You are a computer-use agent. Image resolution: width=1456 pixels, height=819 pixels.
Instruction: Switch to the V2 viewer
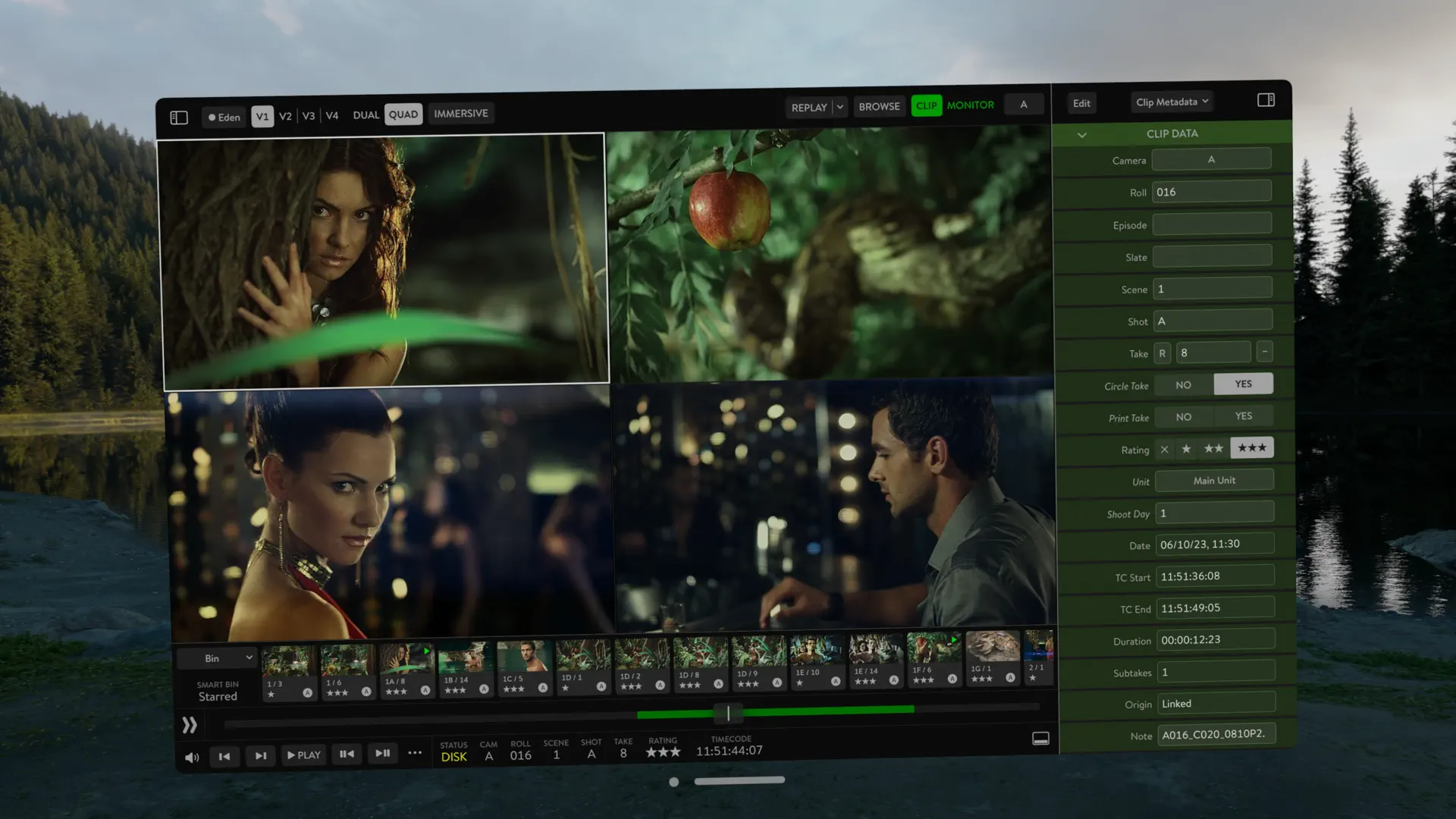click(285, 117)
